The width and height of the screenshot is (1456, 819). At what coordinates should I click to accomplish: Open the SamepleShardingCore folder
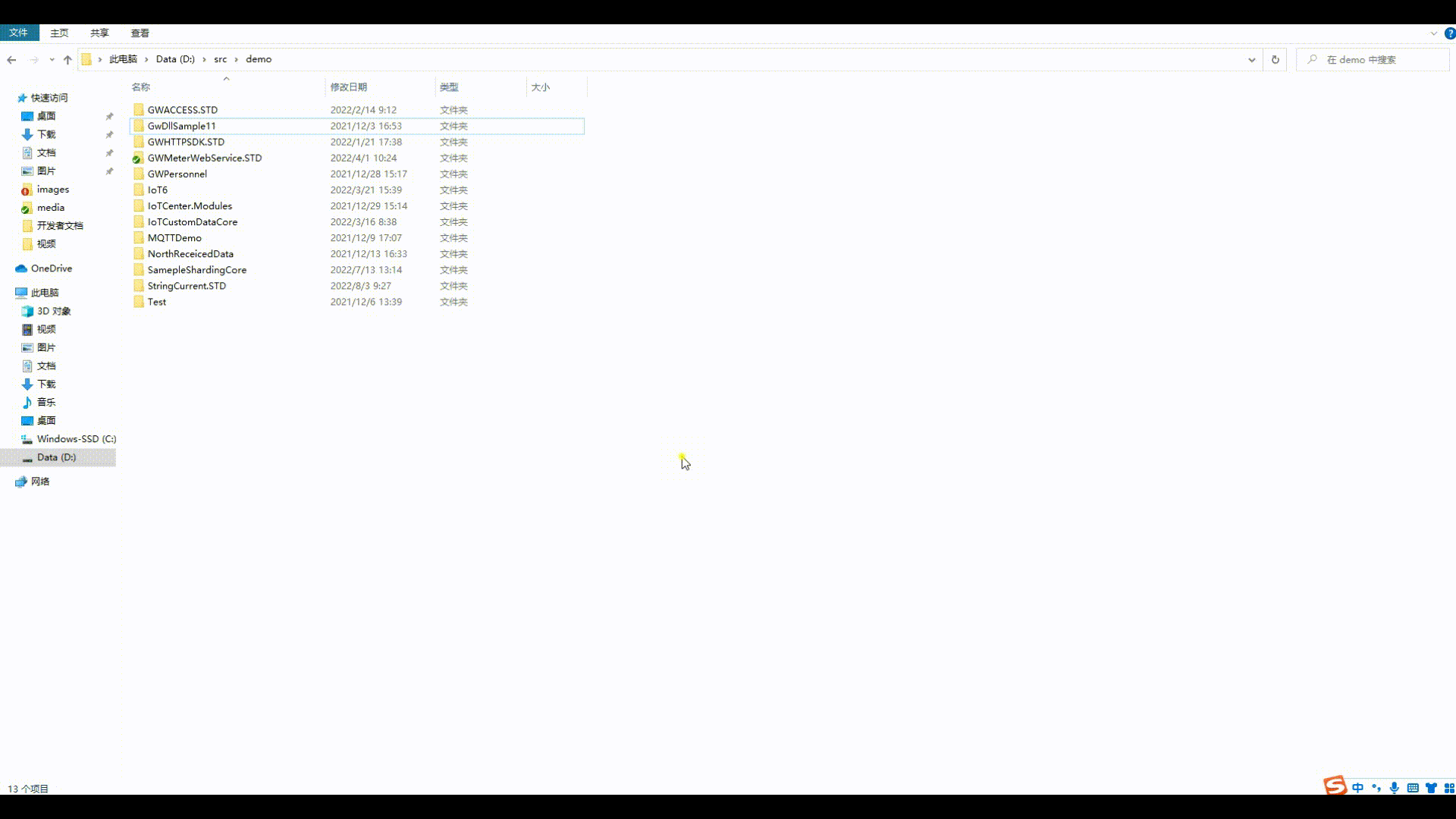click(197, 269)
